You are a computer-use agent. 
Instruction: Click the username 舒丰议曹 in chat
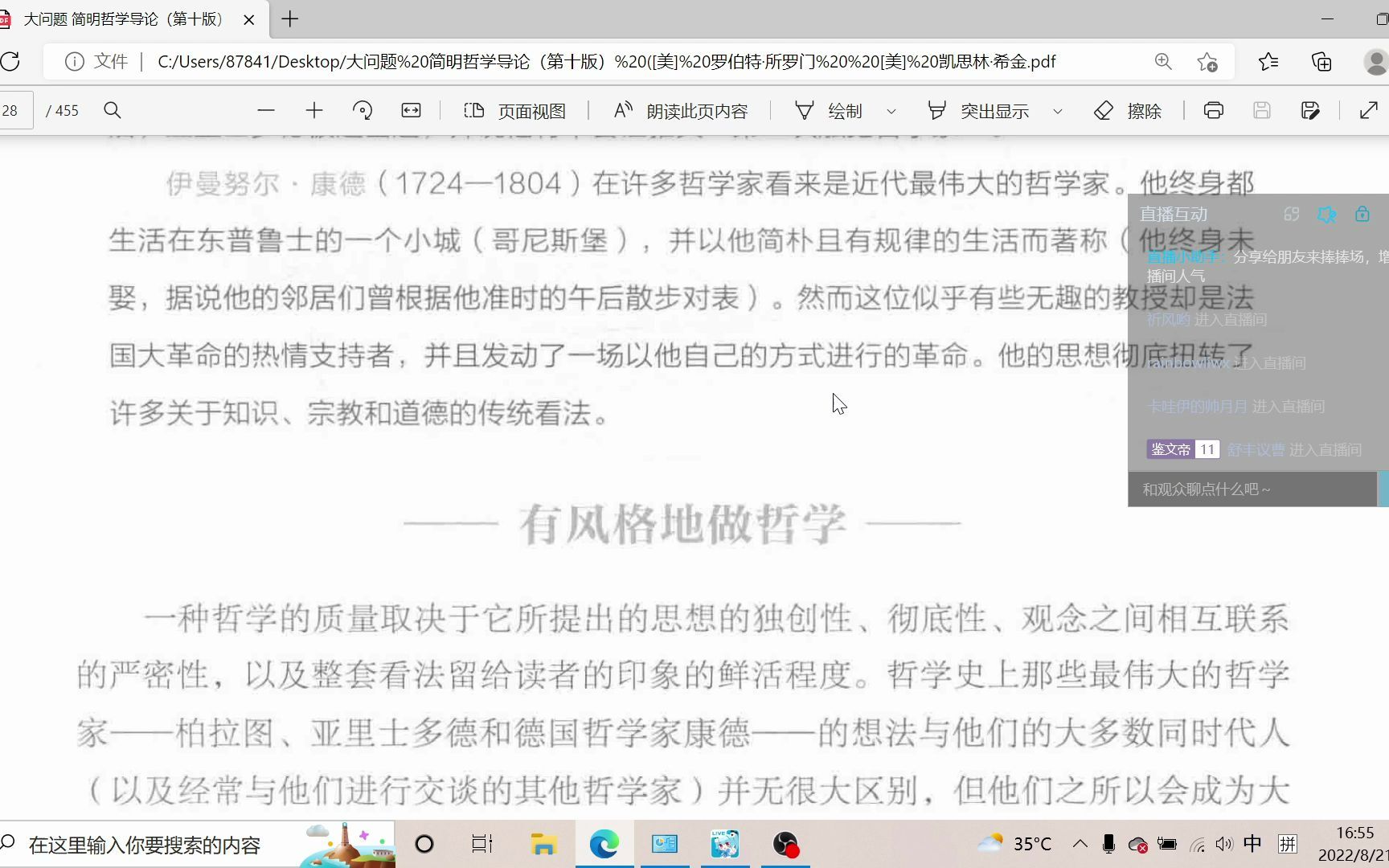coord(1256,450)
